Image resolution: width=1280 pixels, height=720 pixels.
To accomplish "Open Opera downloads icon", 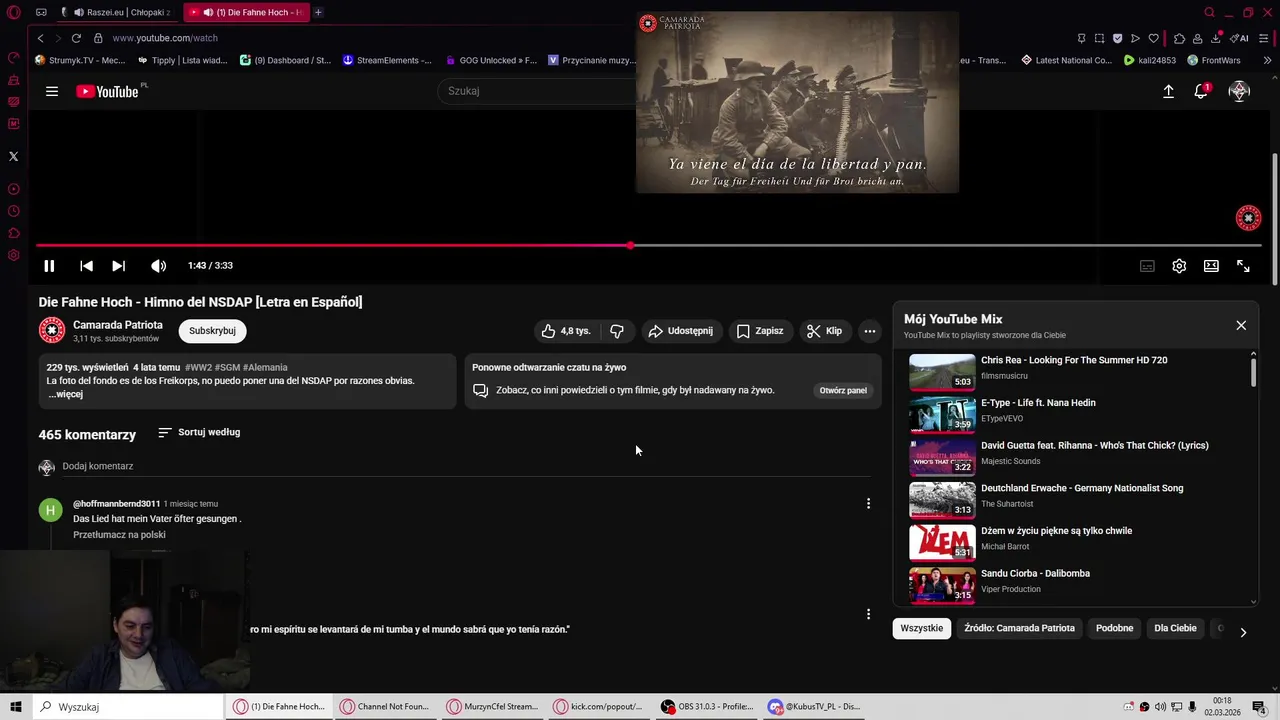I will 1216,38.
